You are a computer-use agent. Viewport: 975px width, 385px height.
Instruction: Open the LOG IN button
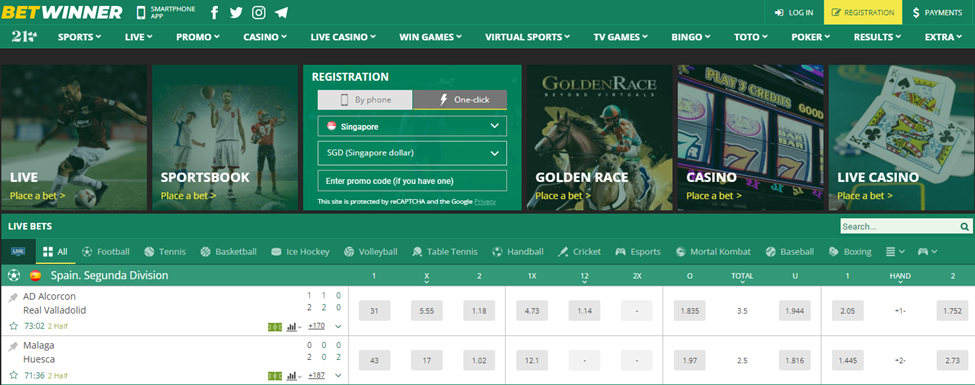click(794, 12)
